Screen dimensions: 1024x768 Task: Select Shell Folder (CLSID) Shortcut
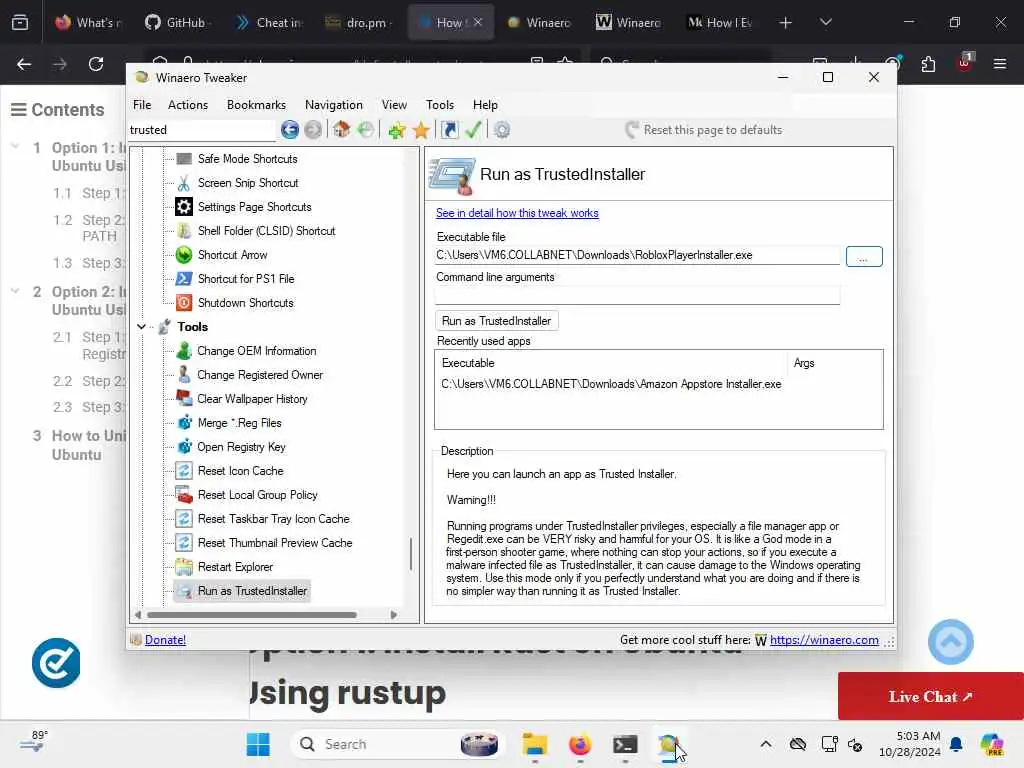point(266,231)
